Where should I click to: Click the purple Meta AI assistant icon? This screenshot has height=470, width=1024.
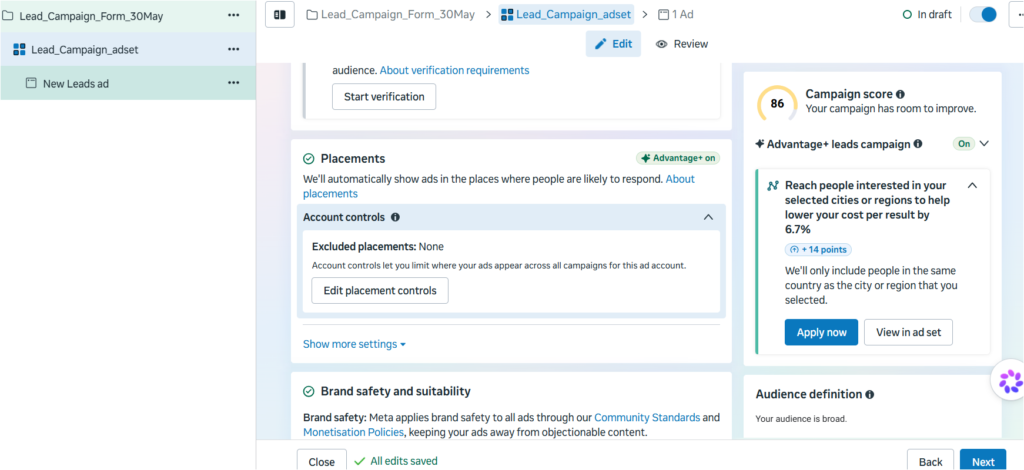pyautogui.click(x=1010, y=381)
